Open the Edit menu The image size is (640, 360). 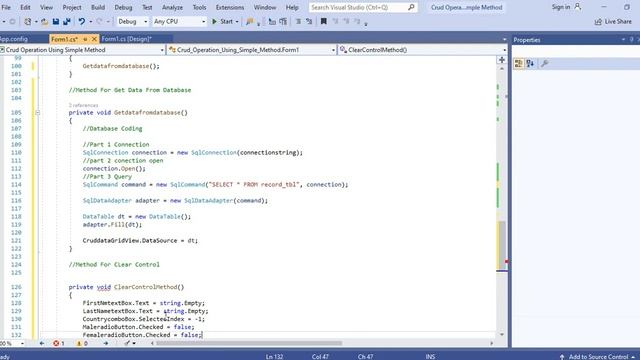[25, 7]
